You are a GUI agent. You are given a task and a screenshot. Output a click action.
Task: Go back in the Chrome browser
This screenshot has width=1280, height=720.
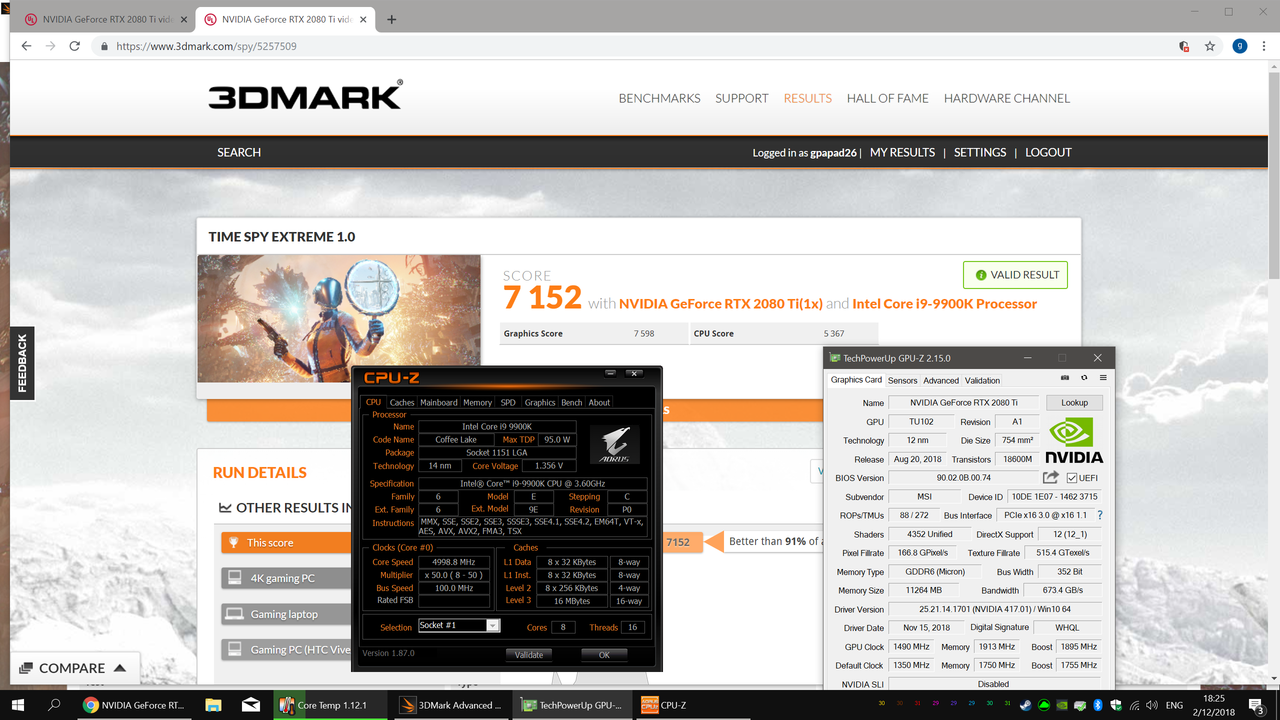[x=26, y=46]
